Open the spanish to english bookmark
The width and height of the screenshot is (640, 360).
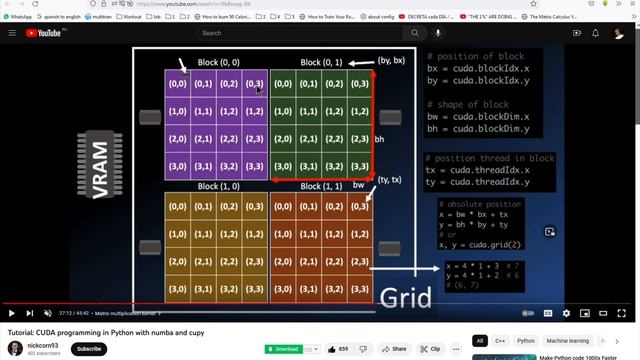(x=59, y=17)
